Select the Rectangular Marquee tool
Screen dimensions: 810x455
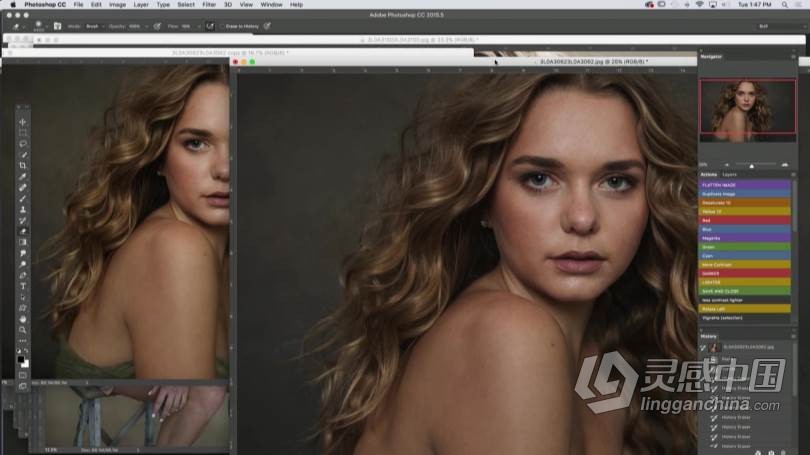(x=23, y=133)
